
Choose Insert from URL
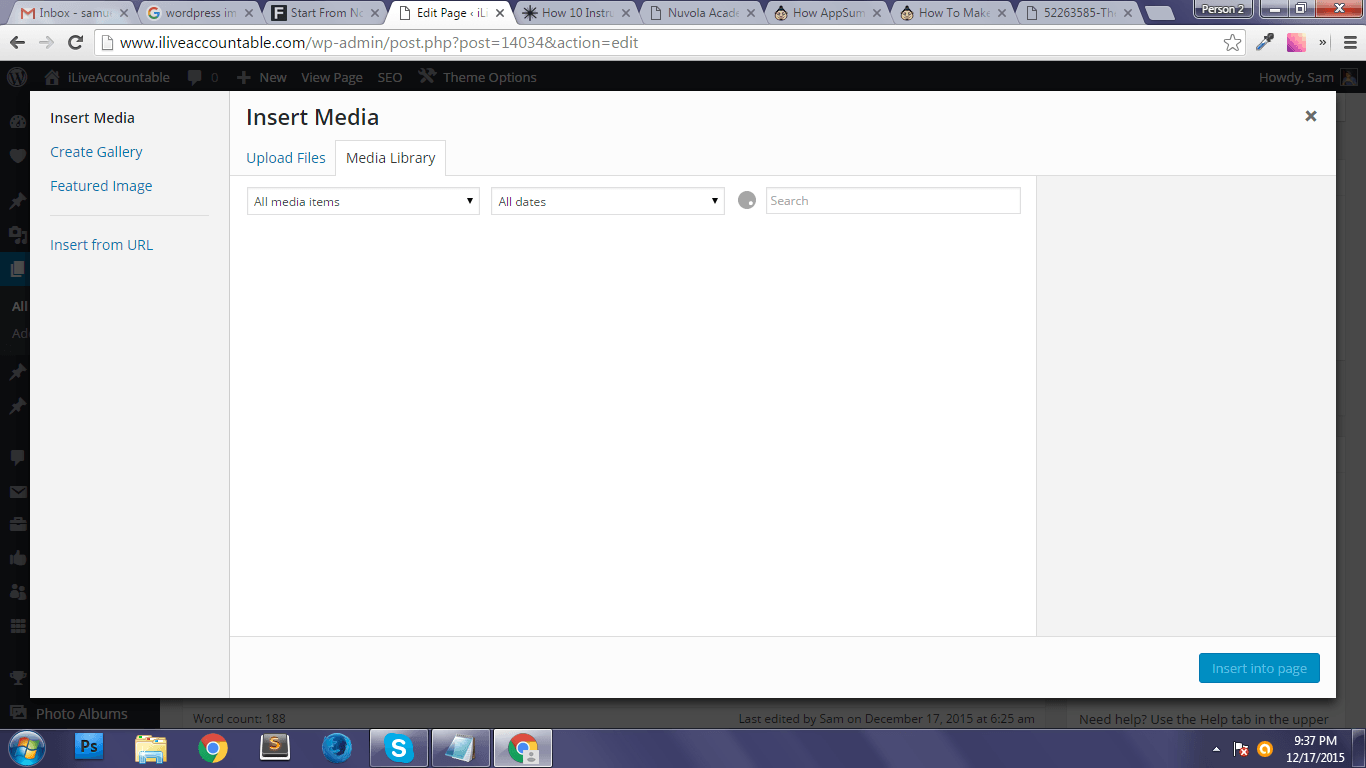click(101, 245)
